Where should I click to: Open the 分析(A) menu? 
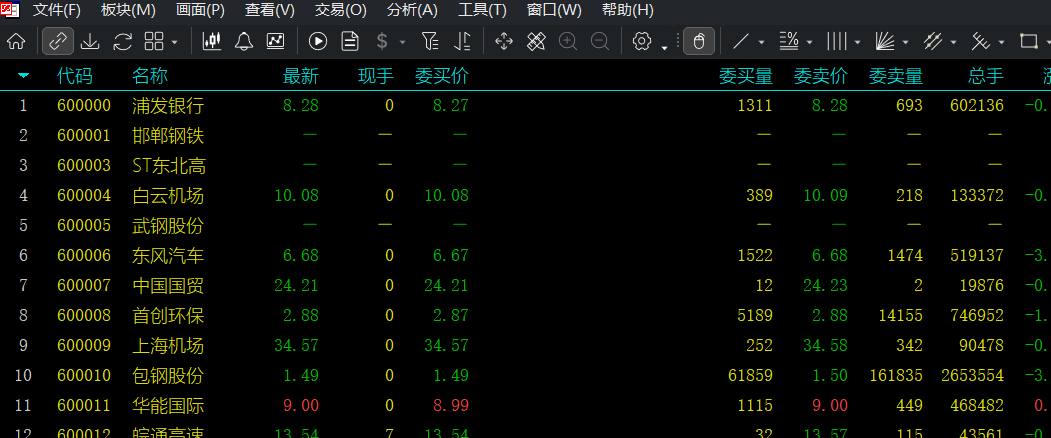click(x=412, y=10)
